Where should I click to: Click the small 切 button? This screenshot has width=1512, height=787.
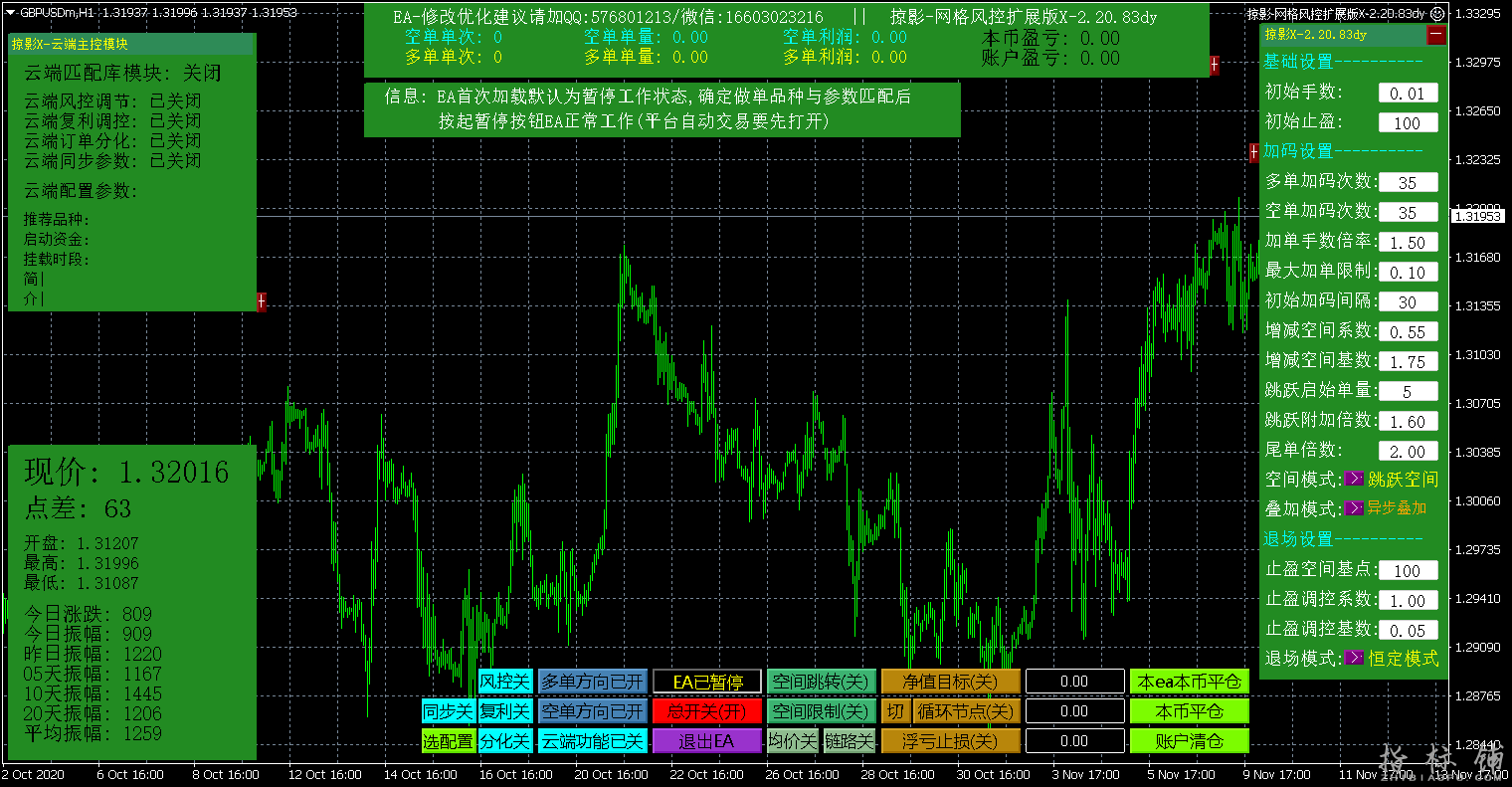tap(895, 711)
